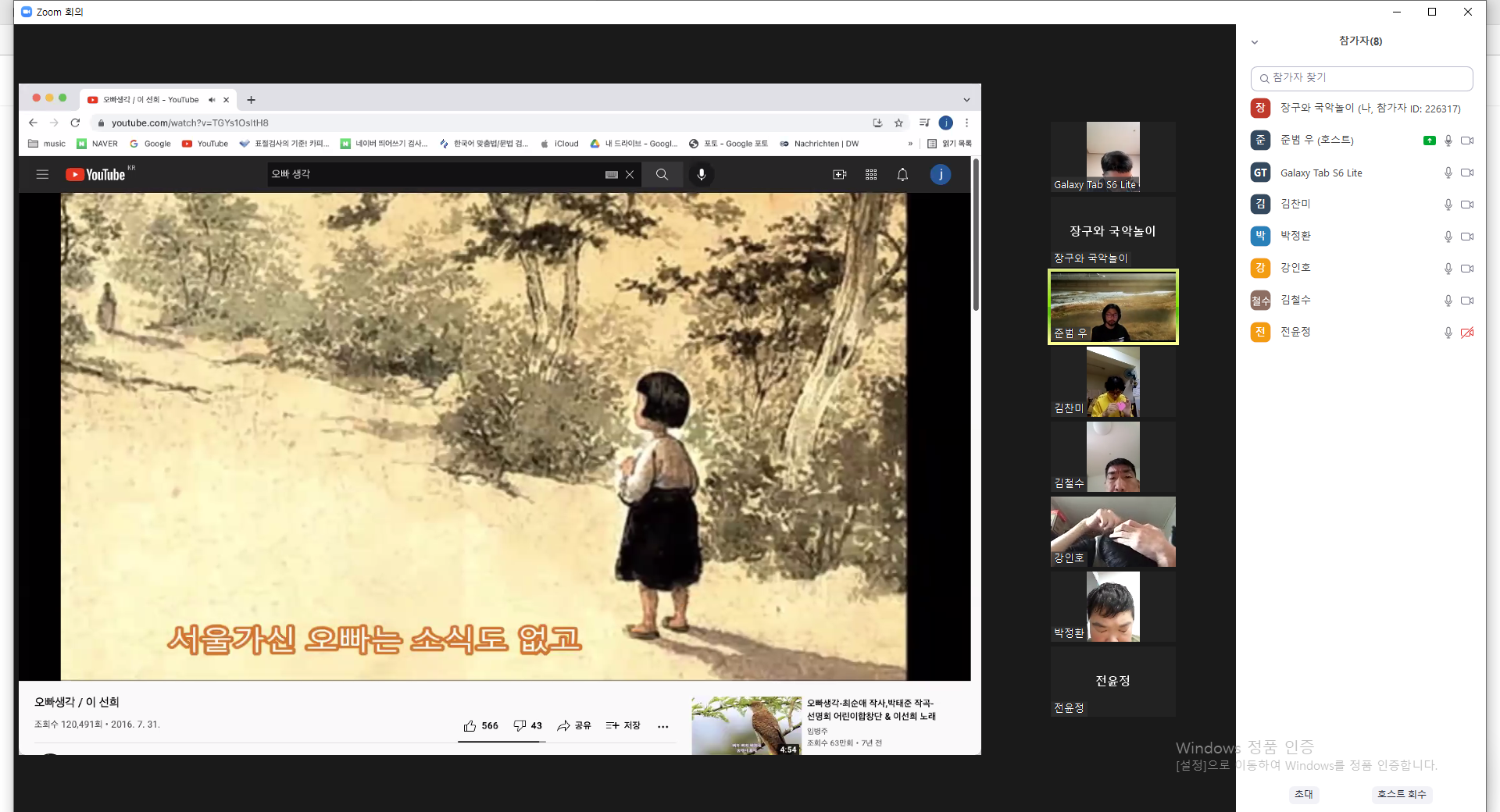This screenshot has height=812, width=1500.
Task: Toggle microphone icon for 박정환
Action: point(1448,237)
